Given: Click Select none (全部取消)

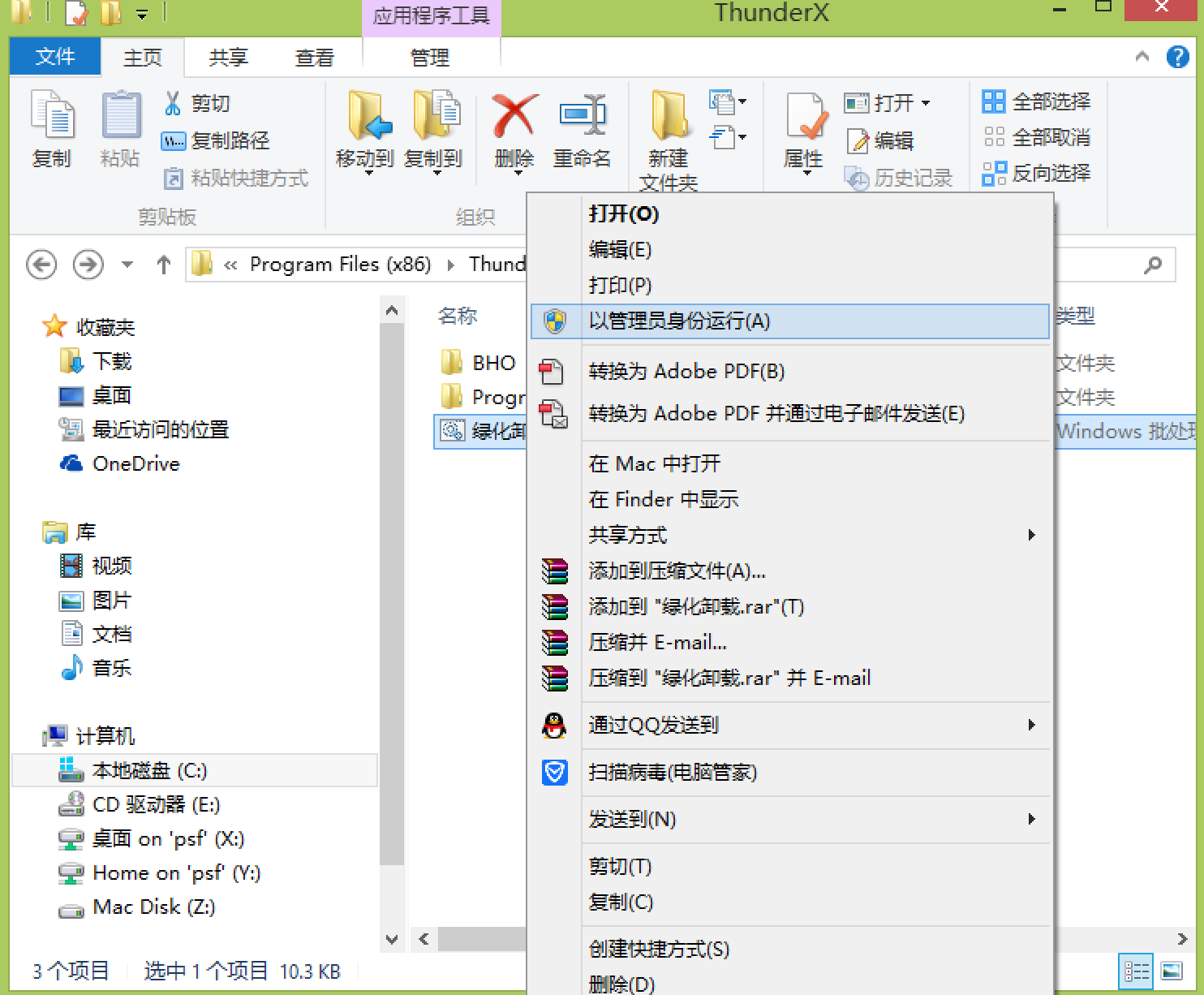Looking at the screenshot, I should coord(1036,137).
